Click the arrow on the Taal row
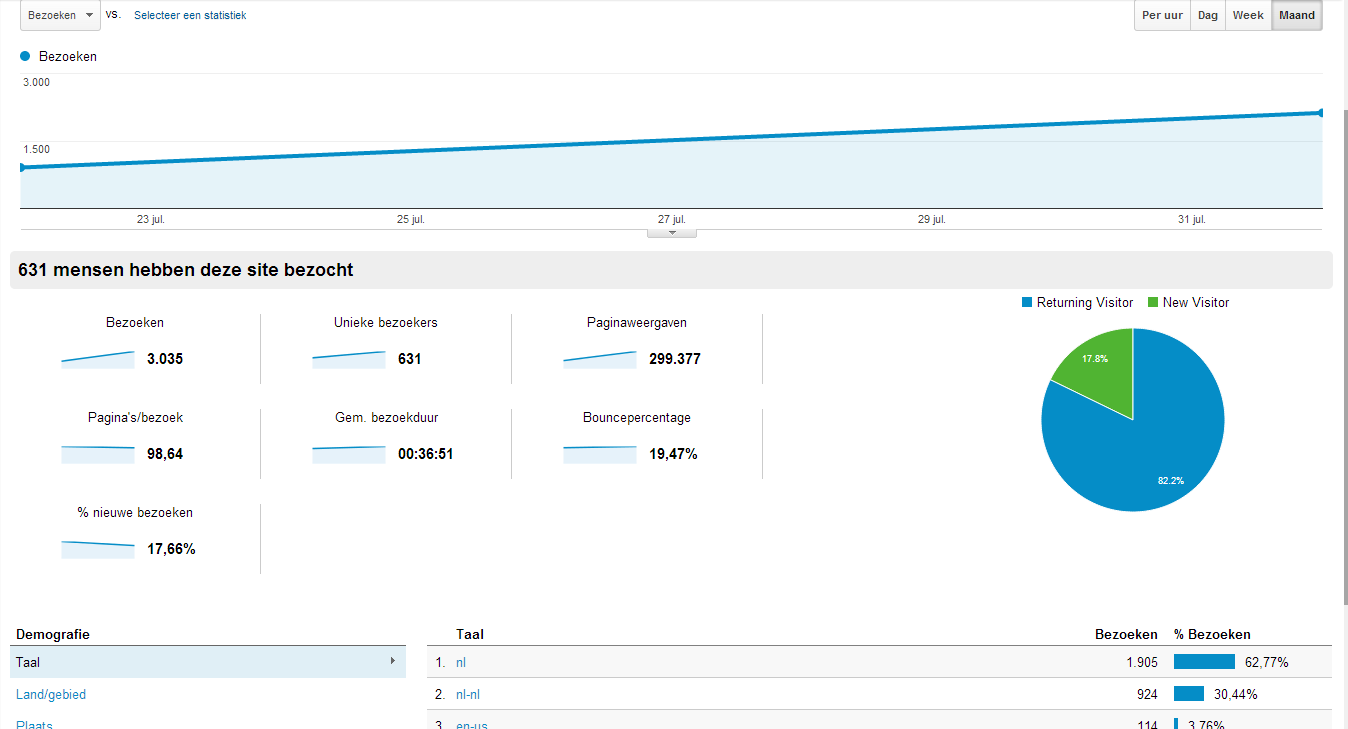This screenshot has height=729, width=1348. (x=392, y=661)
